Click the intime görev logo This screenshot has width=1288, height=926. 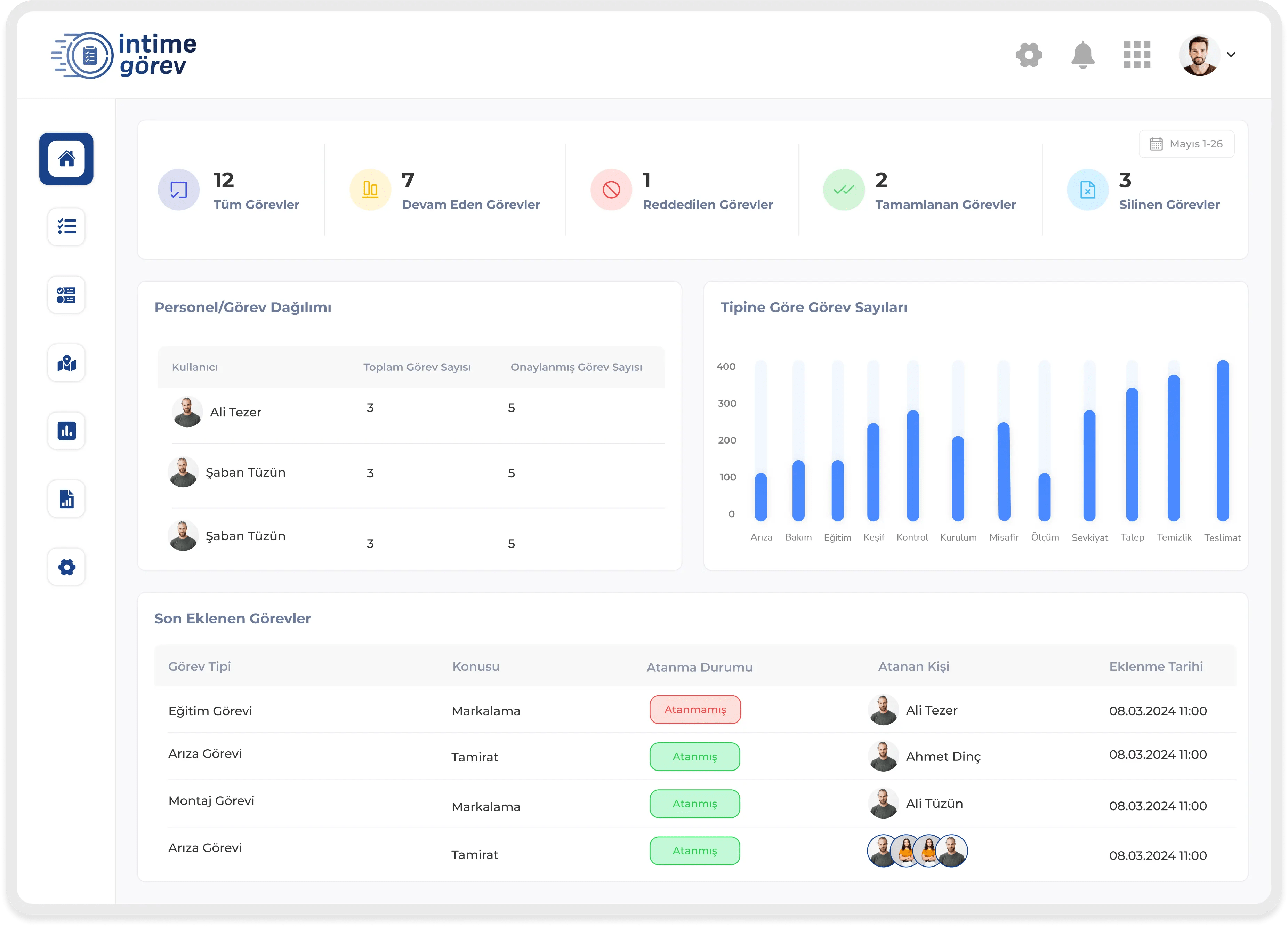tap(124, 55)
